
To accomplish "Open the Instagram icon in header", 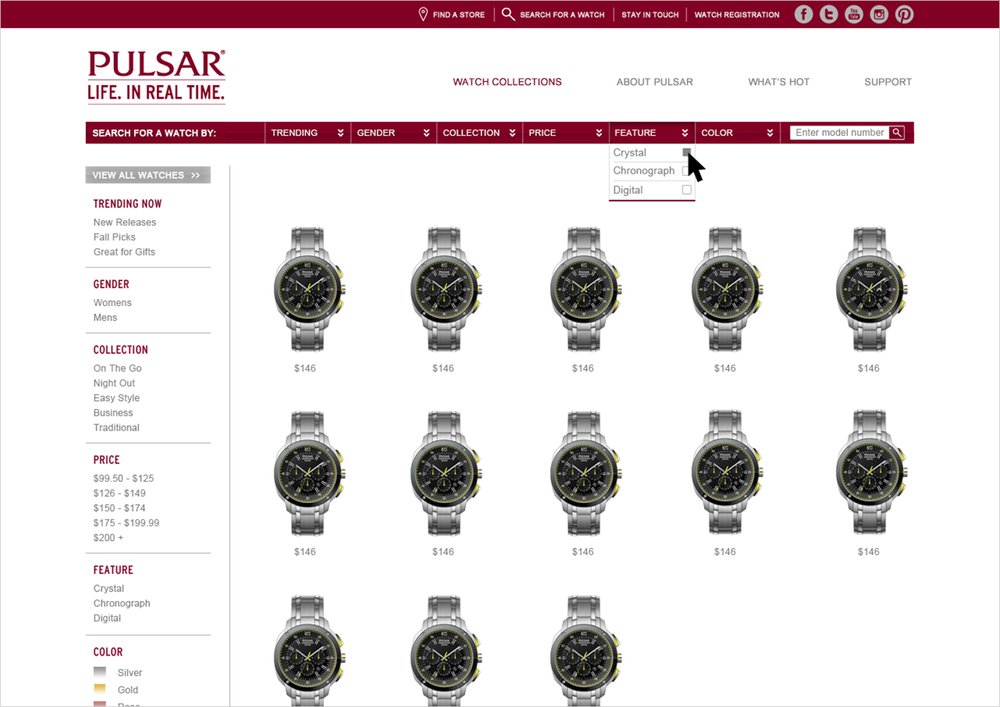I will (879, 14).
